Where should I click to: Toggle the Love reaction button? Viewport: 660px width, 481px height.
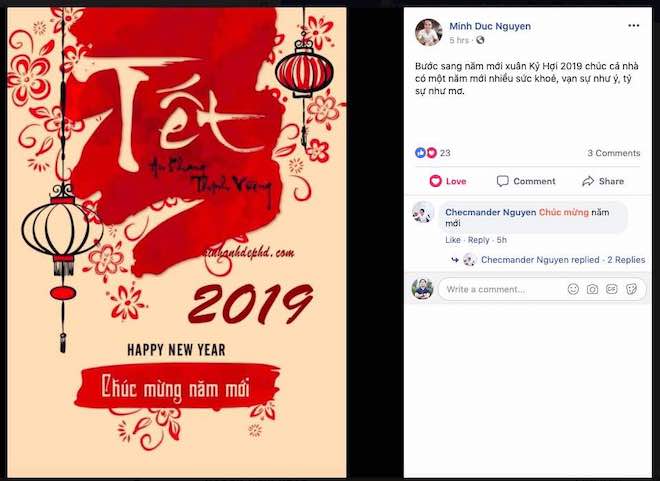pyautogui.click(x=447, y=181)
